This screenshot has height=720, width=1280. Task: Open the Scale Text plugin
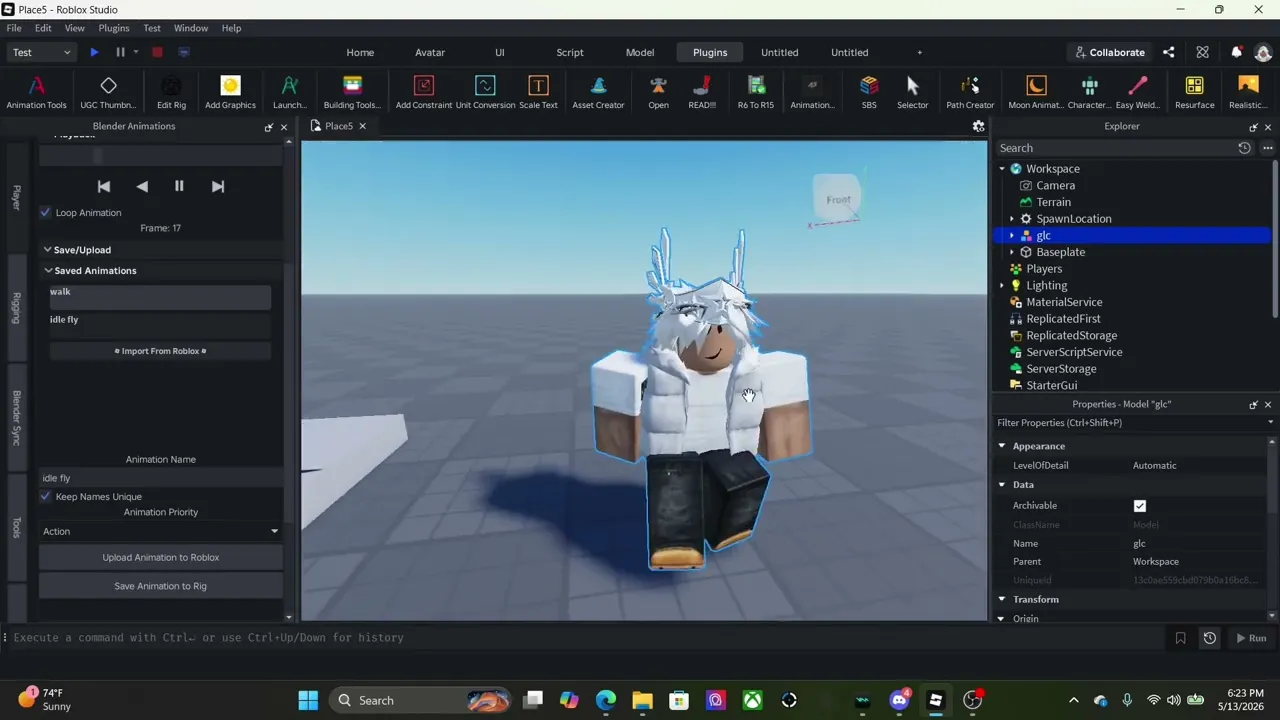pyautogui.click(x=538, y=92)
